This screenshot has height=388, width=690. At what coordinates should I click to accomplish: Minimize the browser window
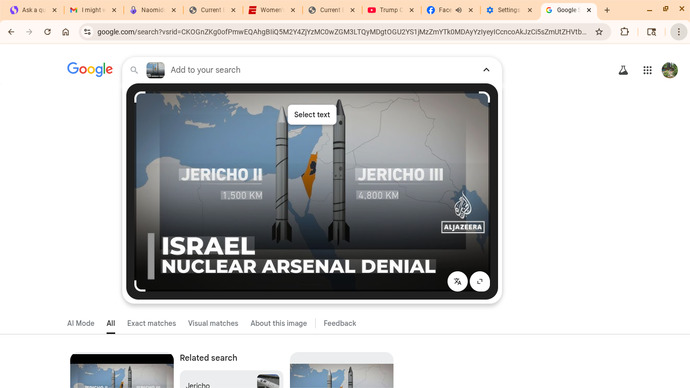pyautogui.click(x=650, y=10)
